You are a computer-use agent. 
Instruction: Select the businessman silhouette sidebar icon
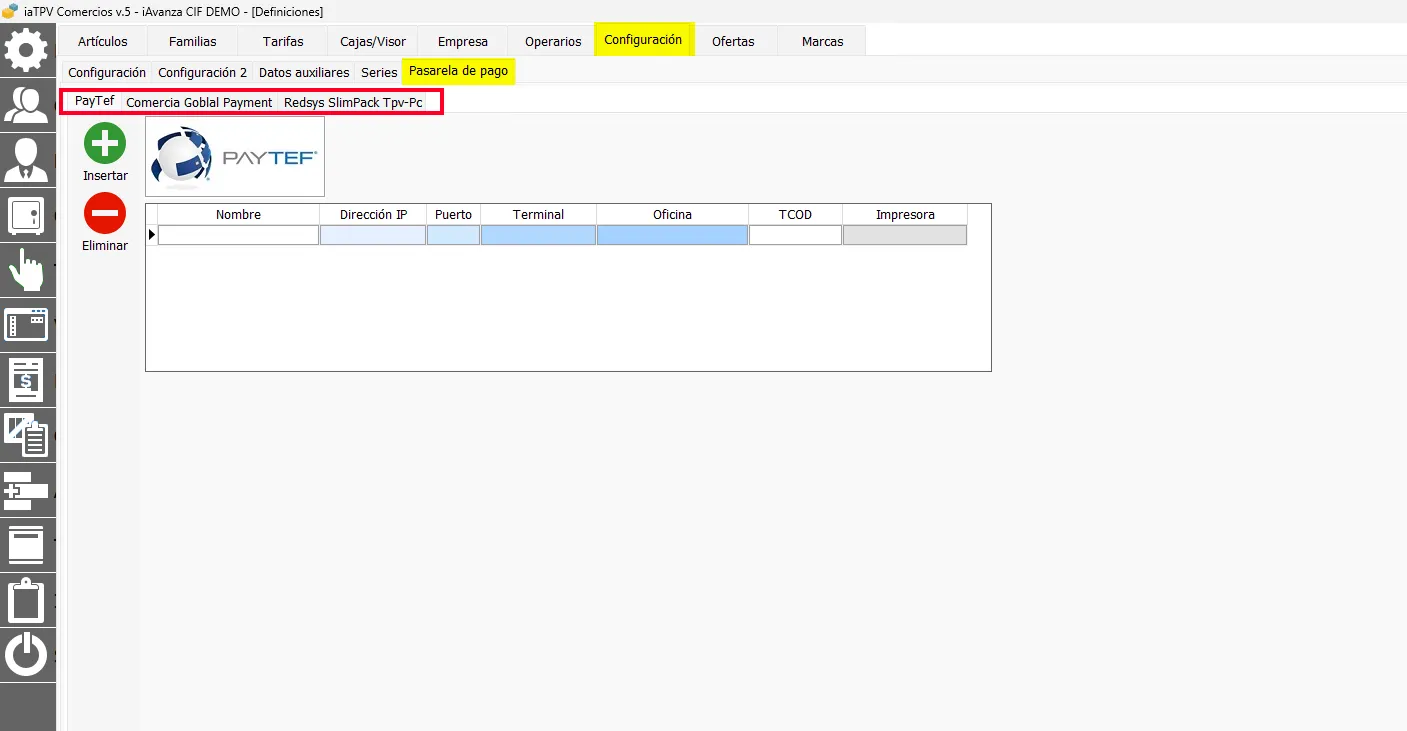[27, 159]
